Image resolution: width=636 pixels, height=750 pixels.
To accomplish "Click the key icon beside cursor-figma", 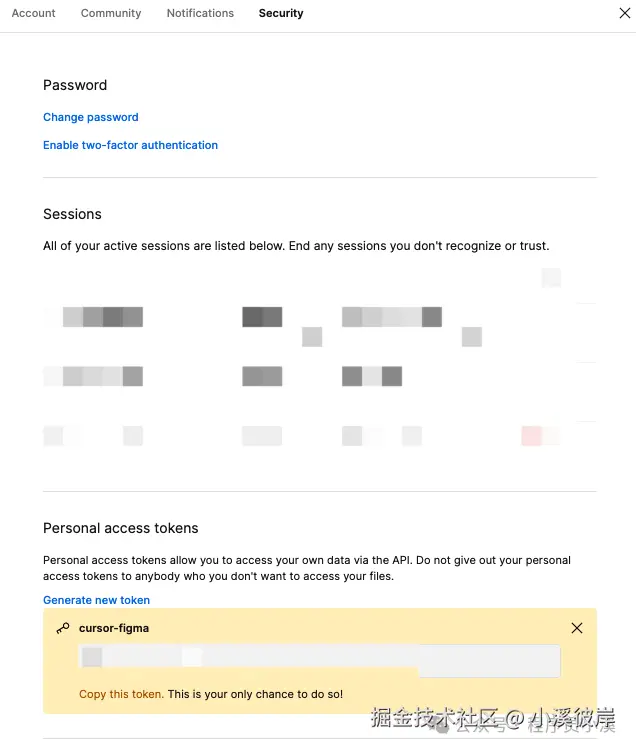I will [63, 628].
